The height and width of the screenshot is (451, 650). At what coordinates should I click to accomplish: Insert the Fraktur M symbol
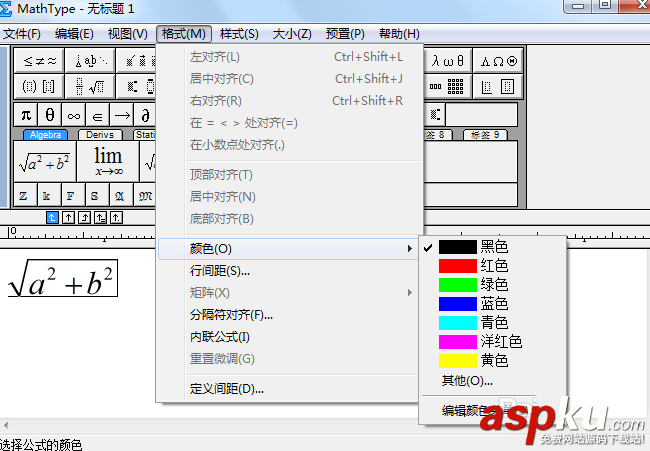tap(145, 195)
